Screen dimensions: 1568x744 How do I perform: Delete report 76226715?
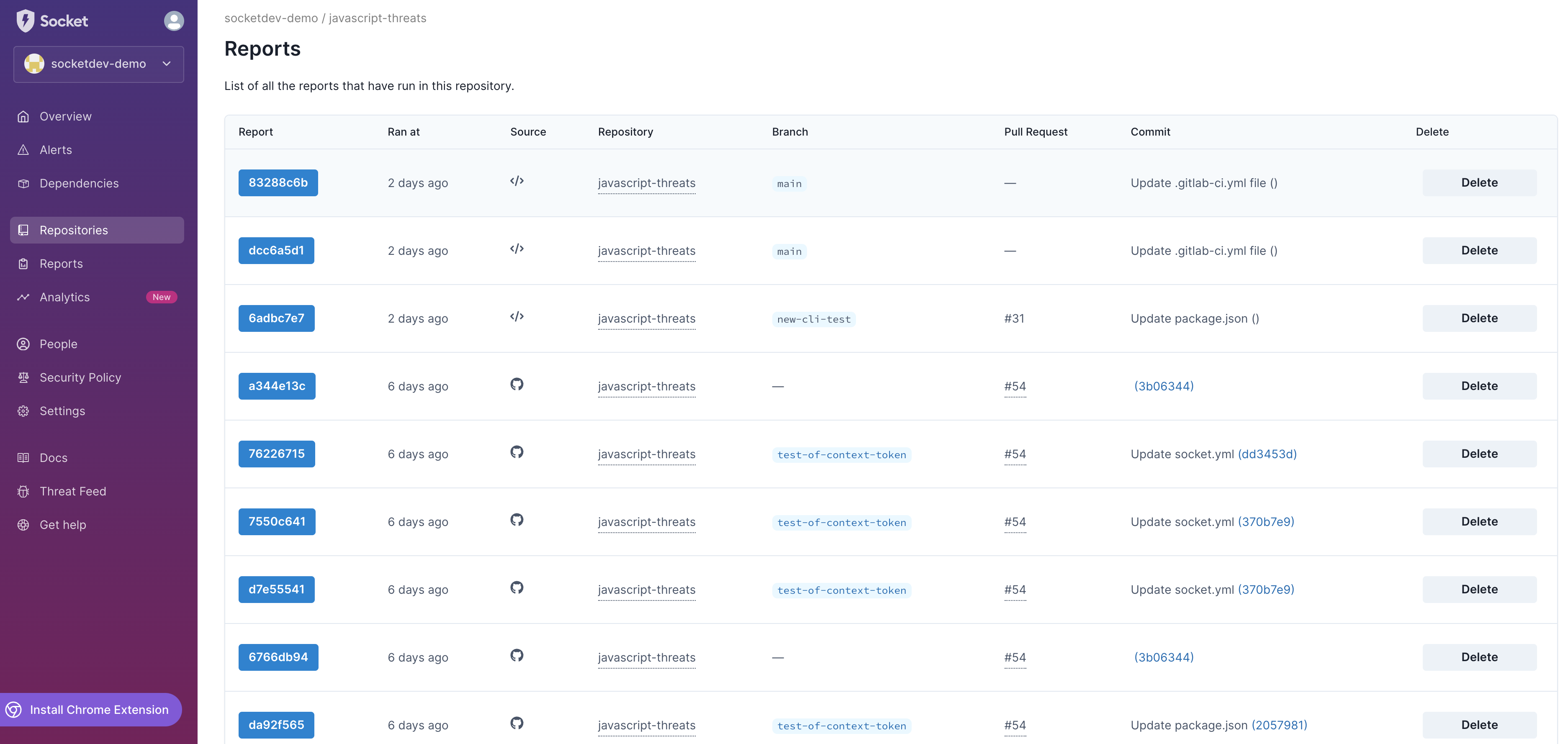pyautogui.click(x=1479, y=454)
